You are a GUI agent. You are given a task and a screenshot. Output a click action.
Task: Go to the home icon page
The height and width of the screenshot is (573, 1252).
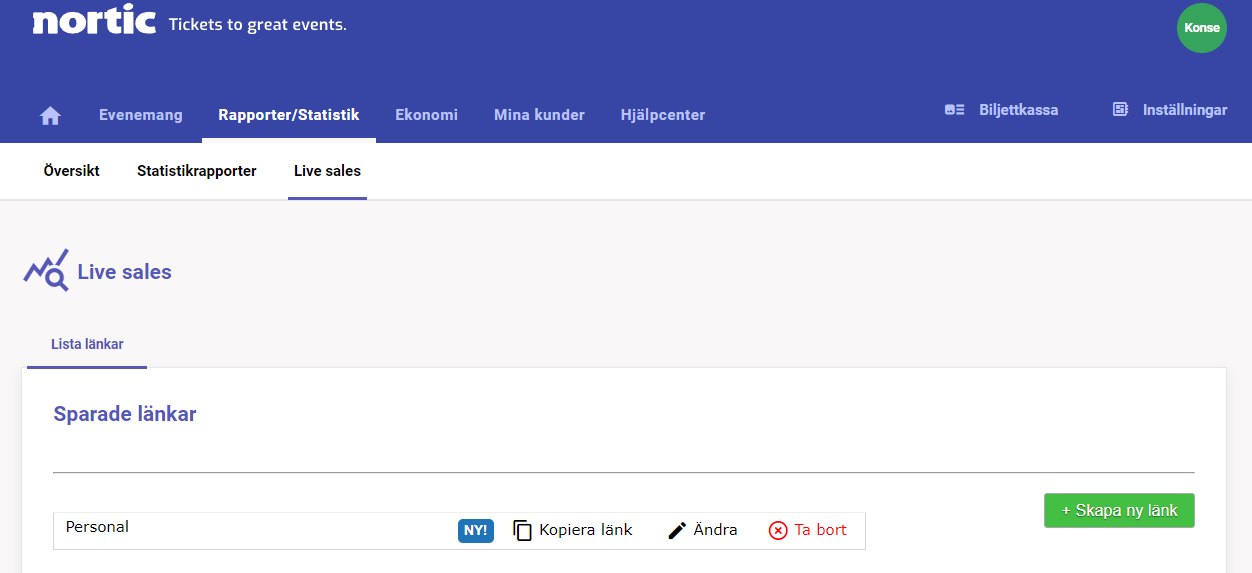(x=50, y=115)
